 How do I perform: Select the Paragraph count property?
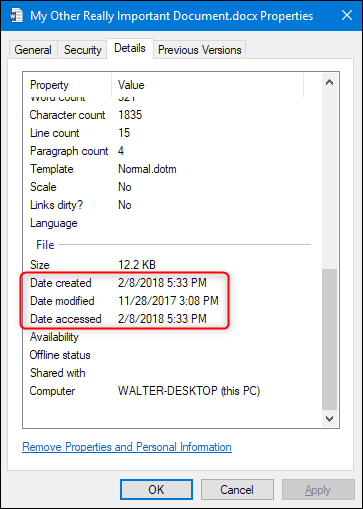tap(69, 151)
